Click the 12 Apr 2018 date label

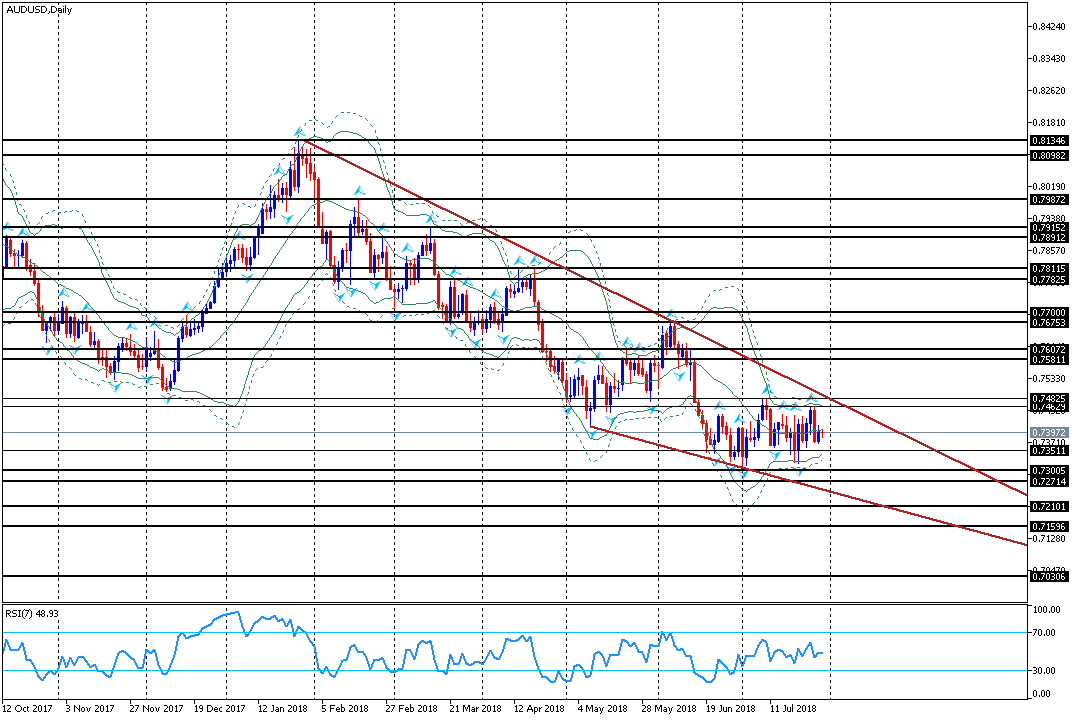click(x=539, y=708)
